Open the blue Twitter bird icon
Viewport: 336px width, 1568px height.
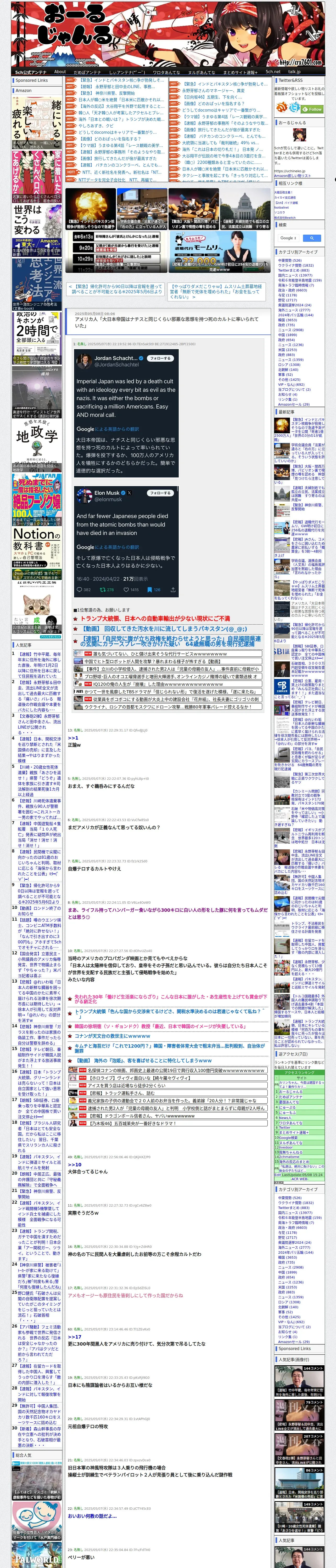295,107
